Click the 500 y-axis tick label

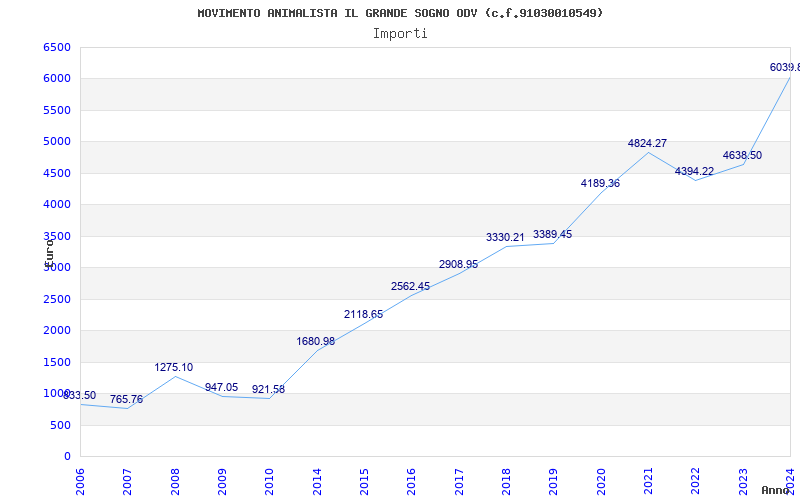coord(61,425)
